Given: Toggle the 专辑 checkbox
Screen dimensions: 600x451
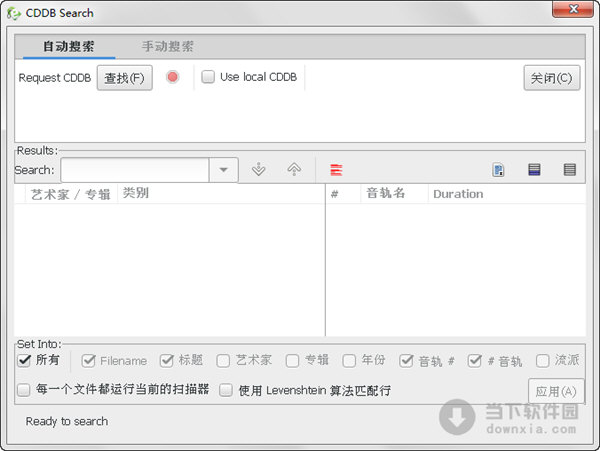Looking at the screenshot, I should click(292, 360).
